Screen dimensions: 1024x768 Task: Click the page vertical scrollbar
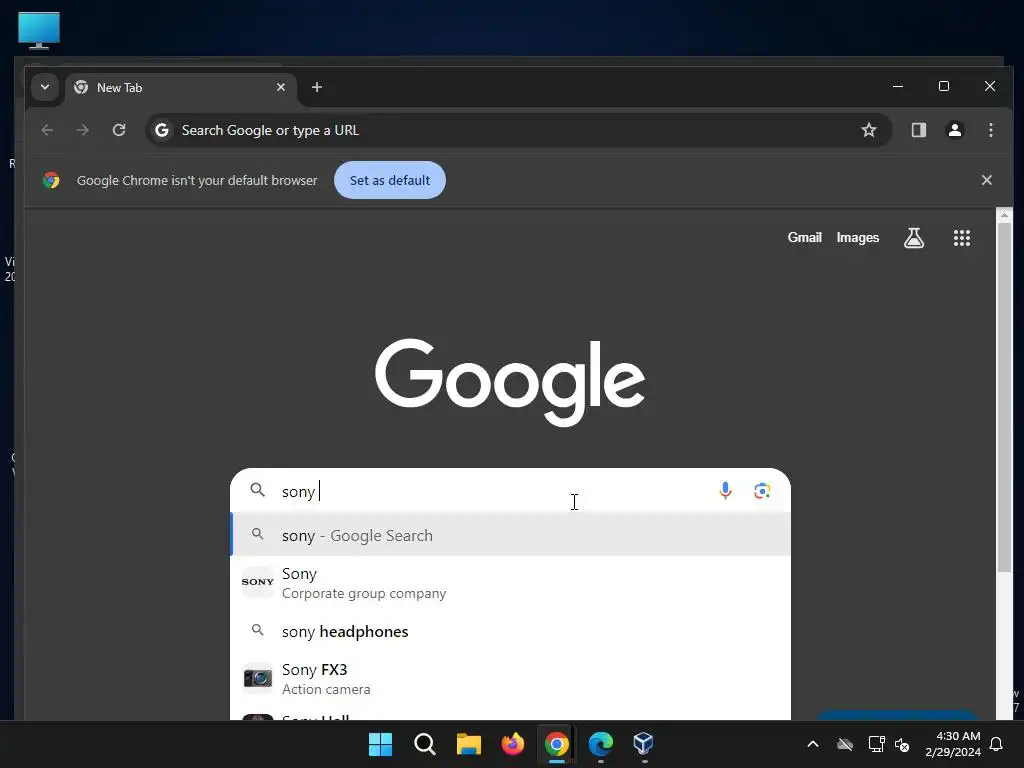[1004, 398]
